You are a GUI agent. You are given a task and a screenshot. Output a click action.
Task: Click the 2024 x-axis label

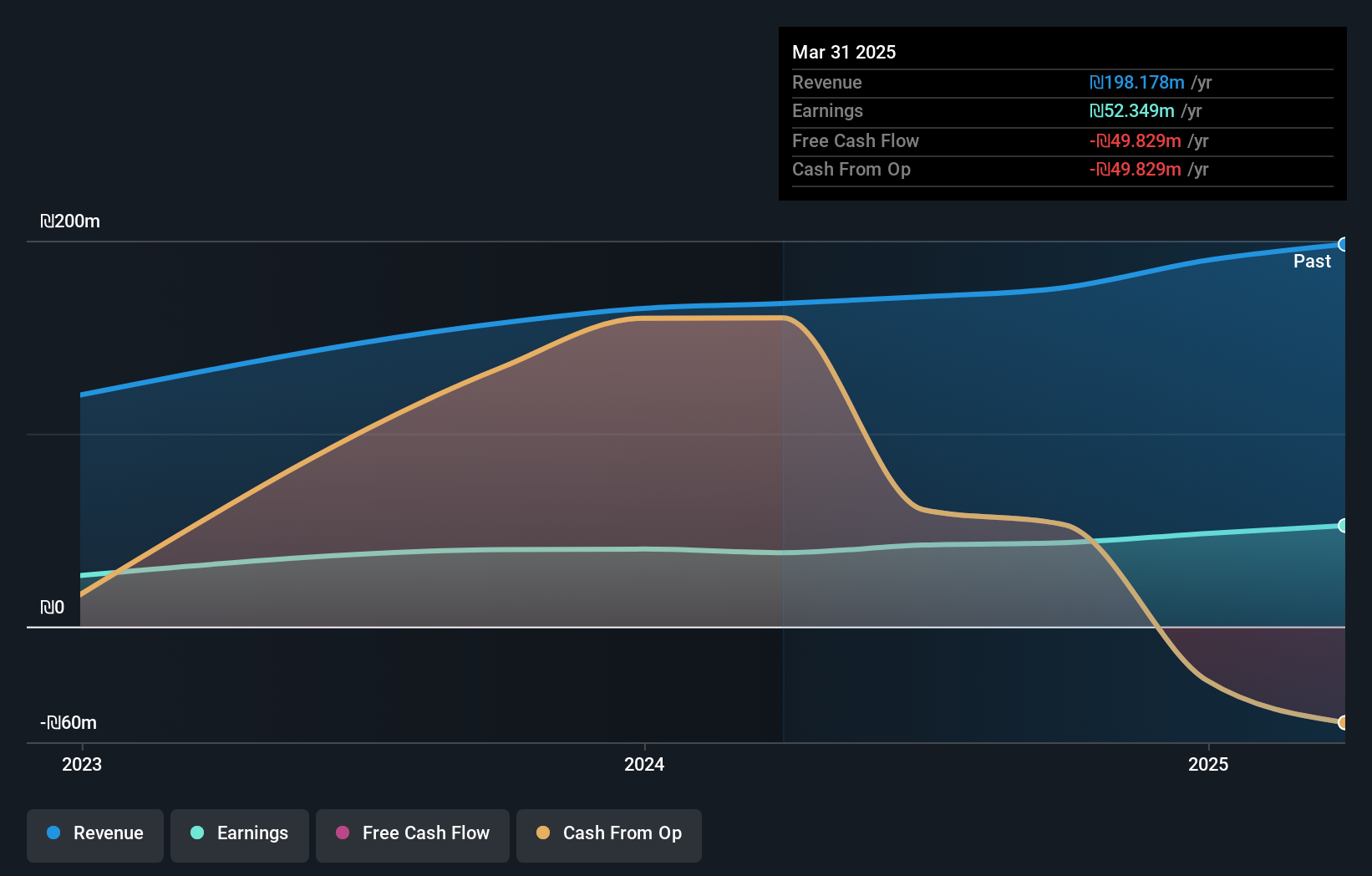[644, 764]
